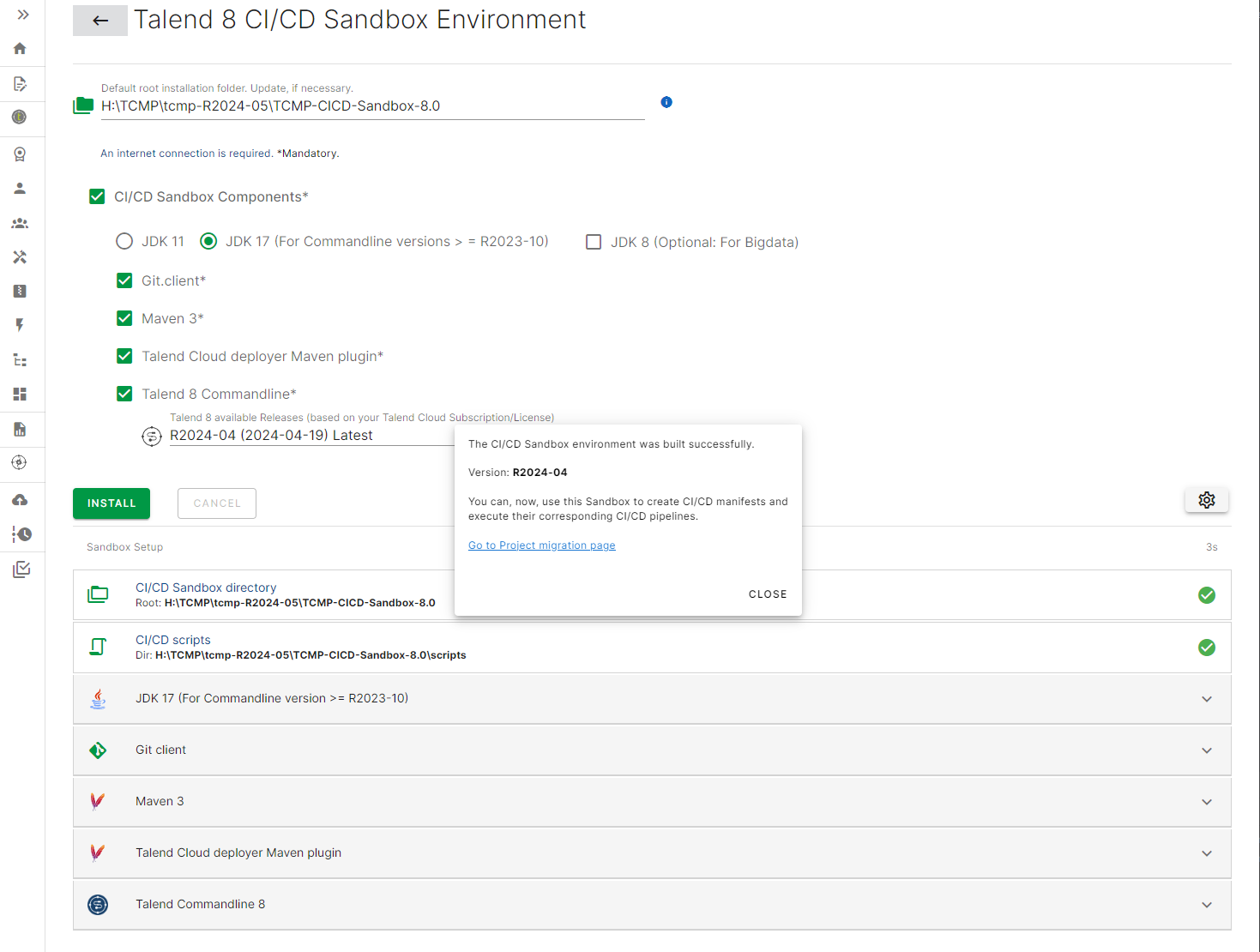This screenshot has width=1260, height=952.
Task: Close the success dialog with CLOSE
Action: coord(768,594)
